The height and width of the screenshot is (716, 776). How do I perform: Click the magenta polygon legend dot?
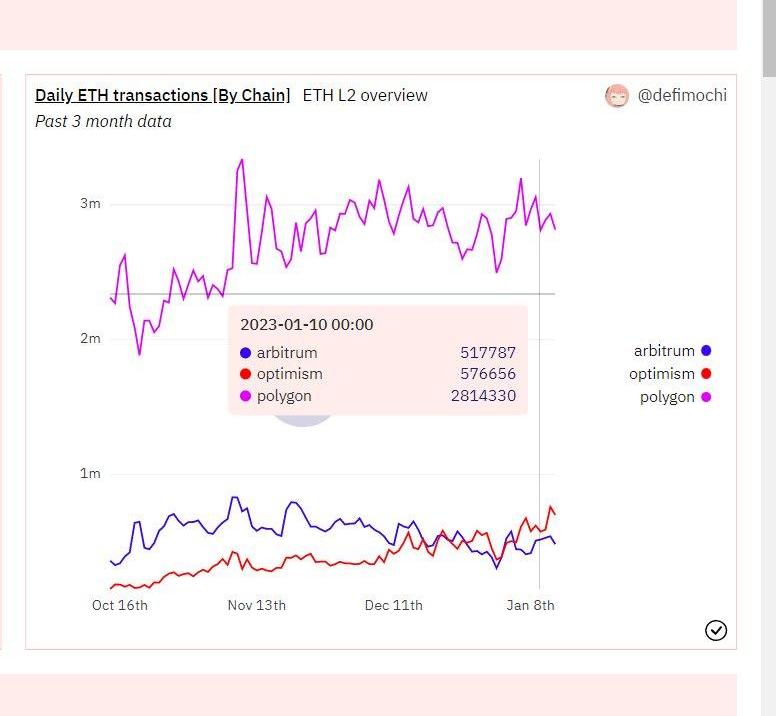click(x=706, y=397)
